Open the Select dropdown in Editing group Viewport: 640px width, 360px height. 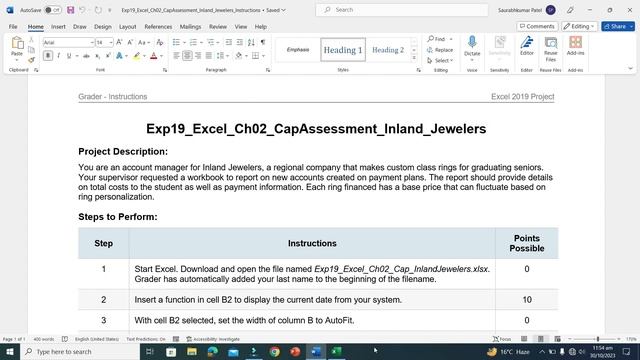click(440, 60)
